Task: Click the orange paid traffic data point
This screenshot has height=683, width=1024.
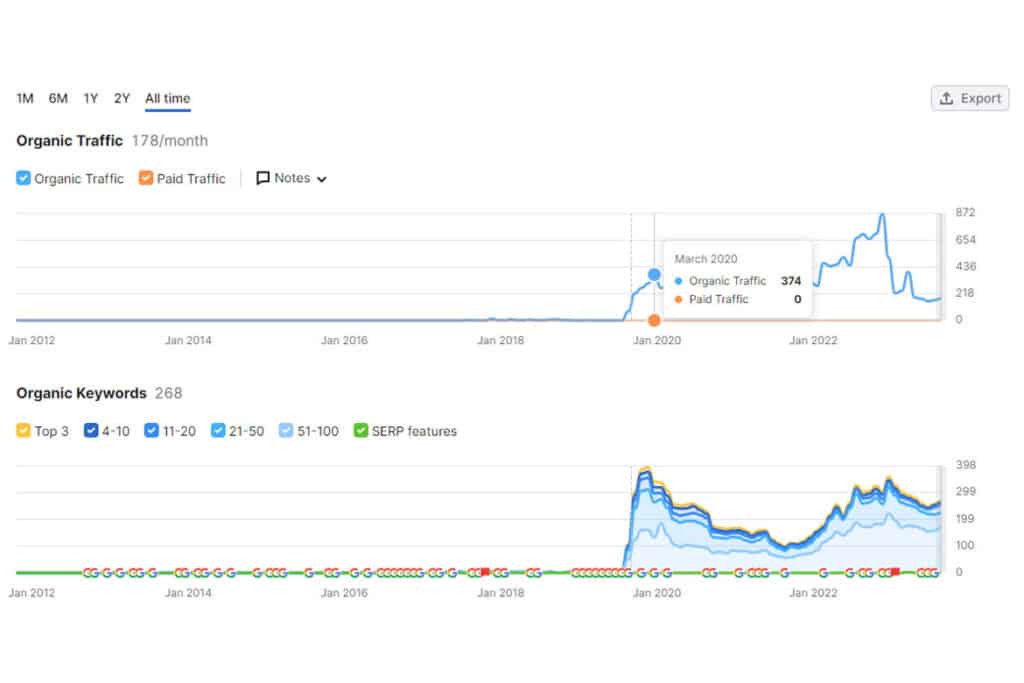Action: 654,320
